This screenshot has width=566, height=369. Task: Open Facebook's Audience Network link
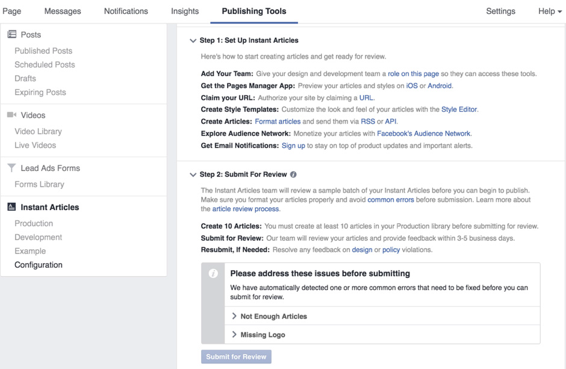pos(424,134)
